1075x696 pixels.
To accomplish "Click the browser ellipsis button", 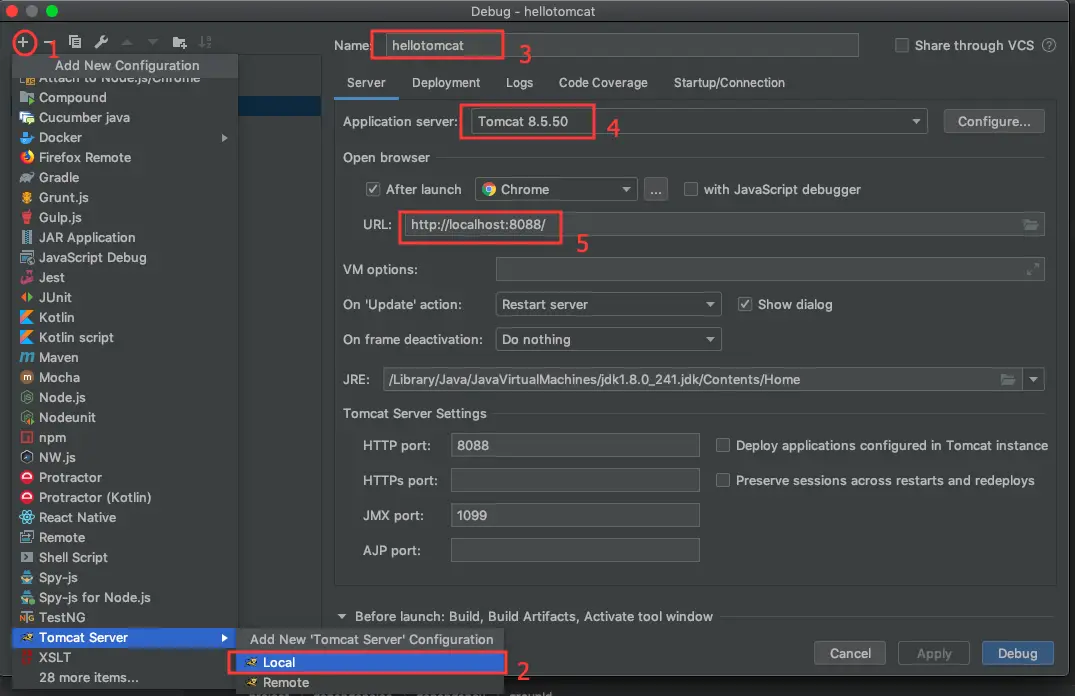I will point(655,189).
